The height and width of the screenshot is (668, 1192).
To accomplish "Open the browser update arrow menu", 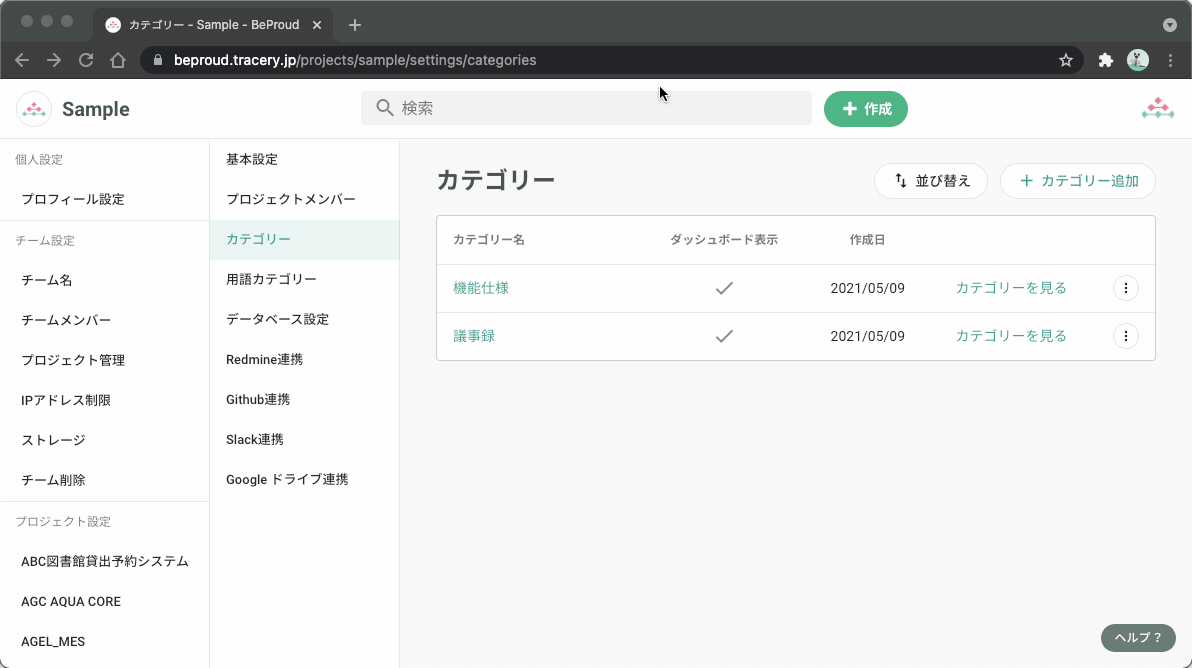I will pos(1171,24).
